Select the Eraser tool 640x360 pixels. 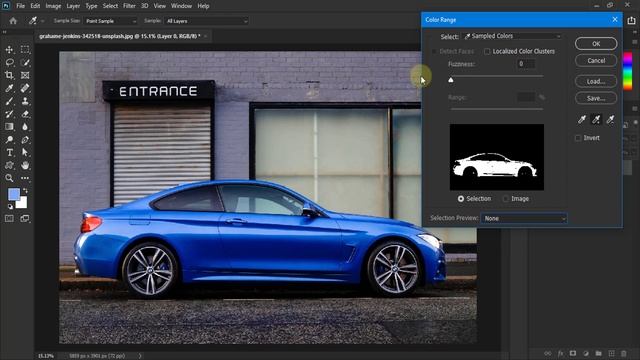(25, 114)
